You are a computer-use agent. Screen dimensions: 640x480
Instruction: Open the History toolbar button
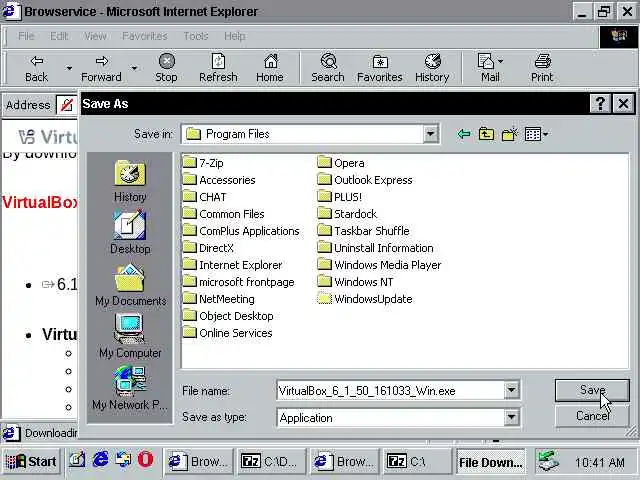click(x=432, y=68)
